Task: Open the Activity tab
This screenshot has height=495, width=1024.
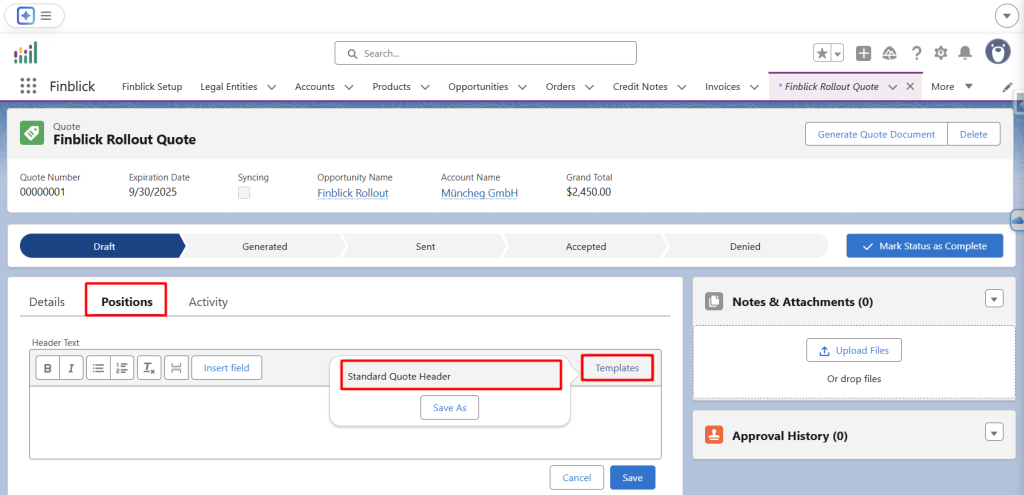Action: [208, 301]
